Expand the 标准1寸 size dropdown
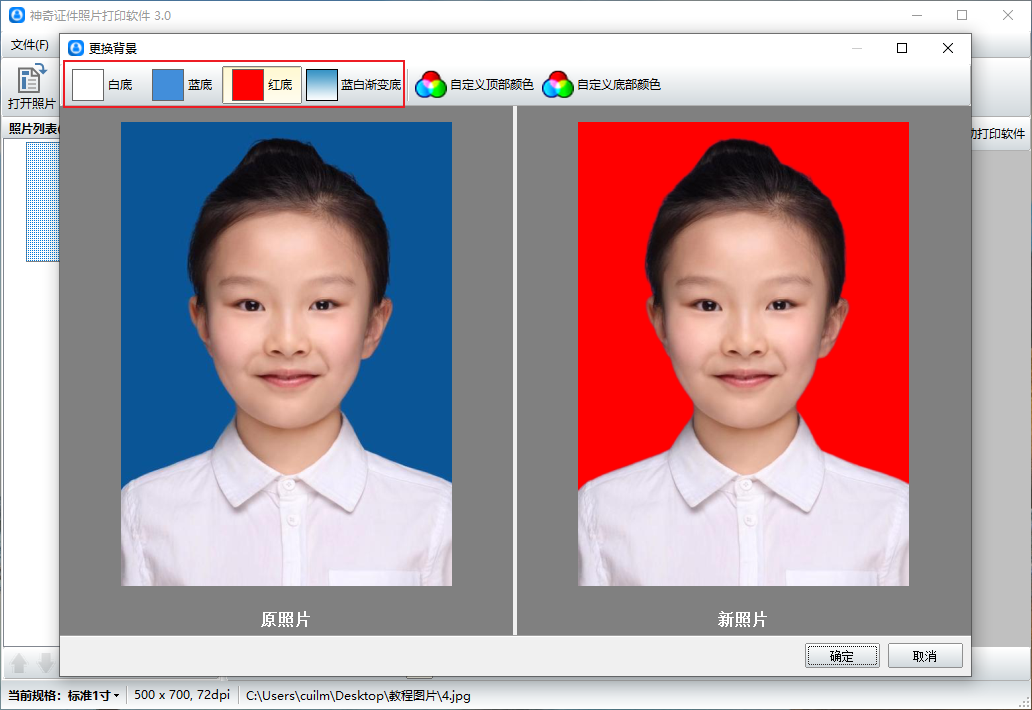The height and width of the screenshot is (710, 1032). (94, 695)
